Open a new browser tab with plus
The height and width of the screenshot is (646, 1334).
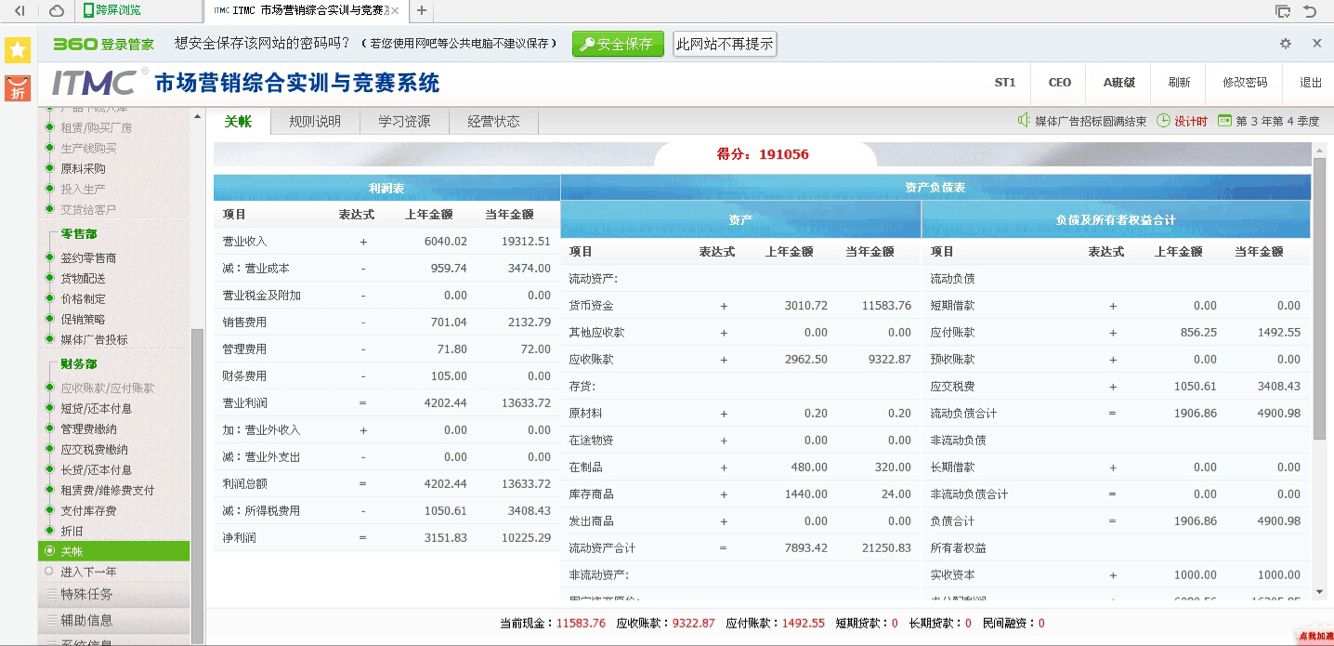(422, 11)
